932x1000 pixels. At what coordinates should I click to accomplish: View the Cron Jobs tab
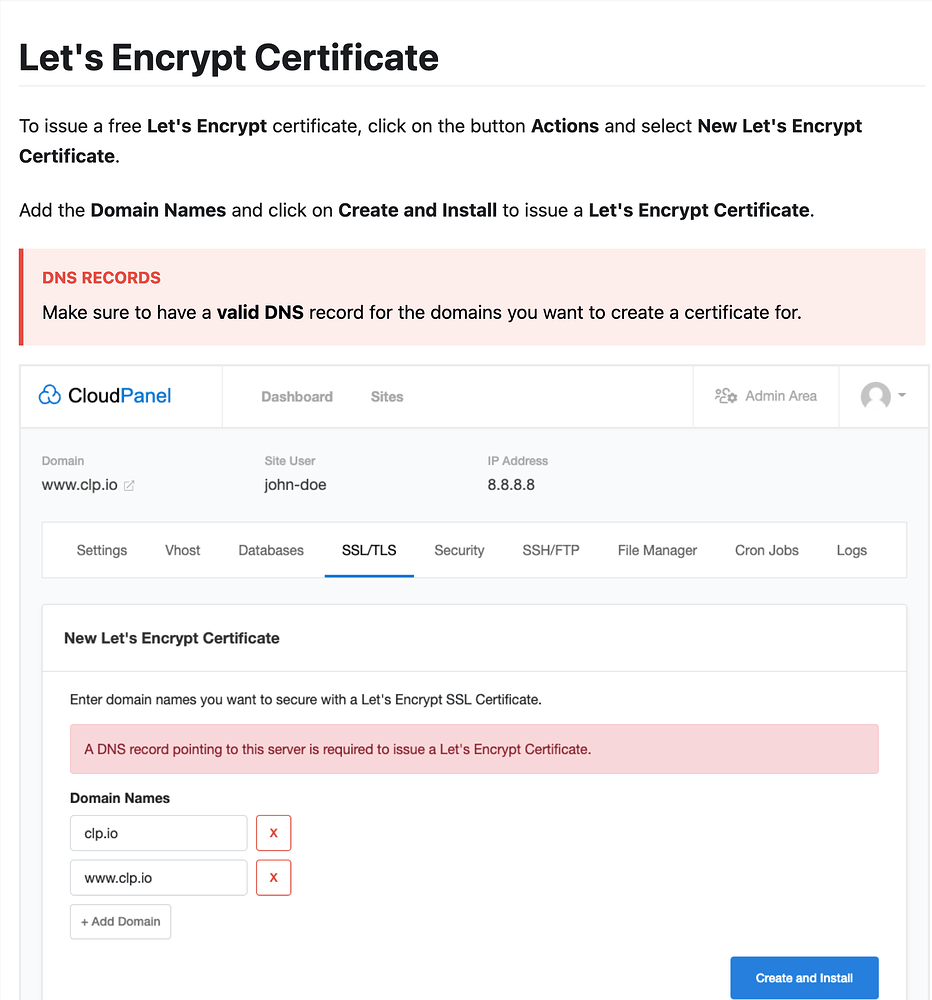click(x=766, y=550)
